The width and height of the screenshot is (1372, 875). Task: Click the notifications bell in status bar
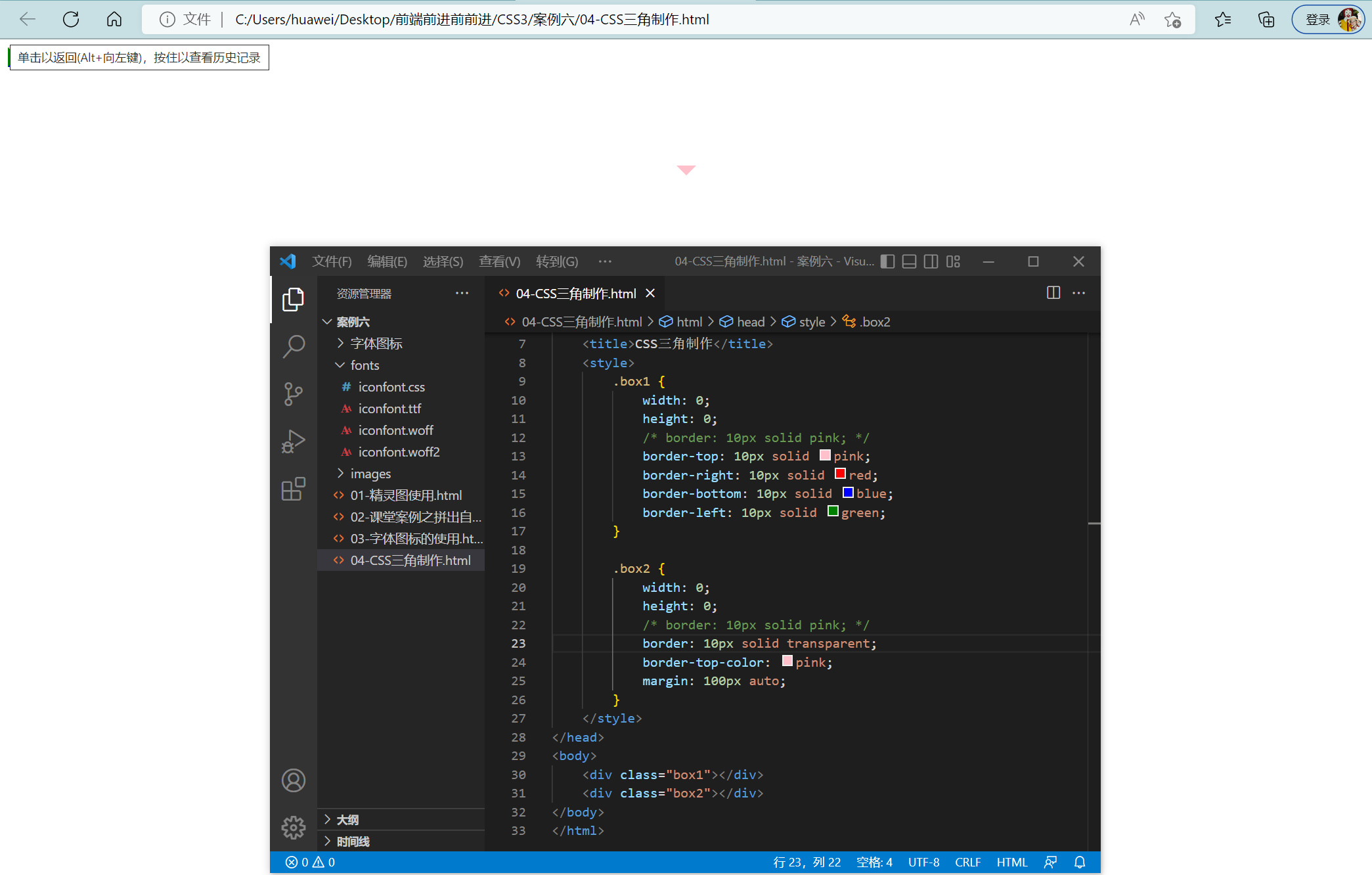[x=1079, y=862]
